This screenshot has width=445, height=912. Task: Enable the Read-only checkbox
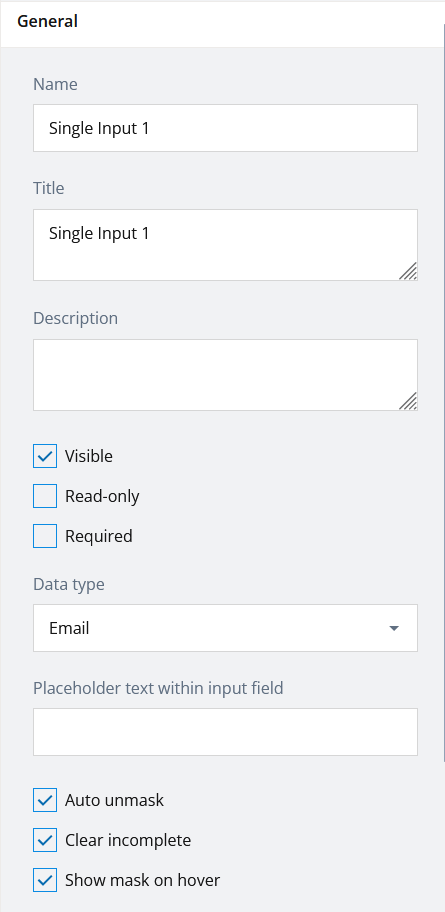point(45,496)
